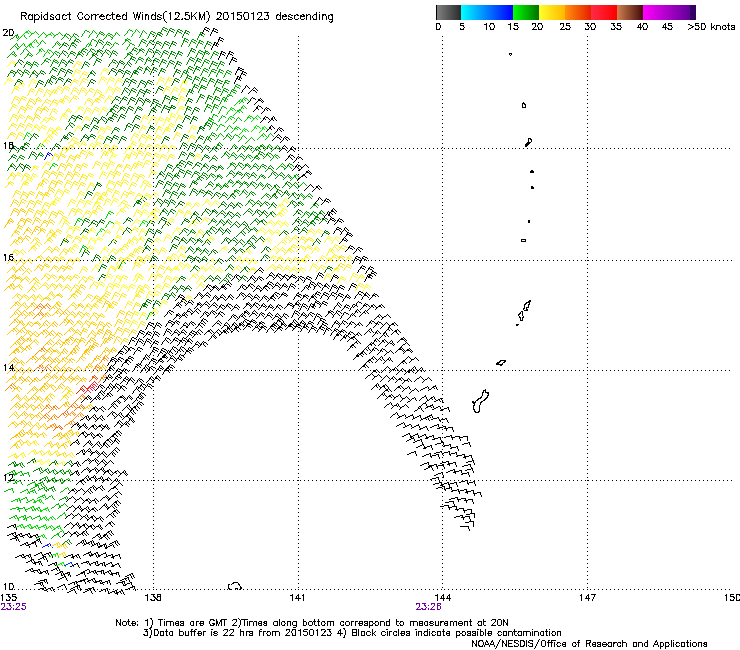The width and height of the screenshot is (740, 650).
Task: Click the latitude label '12'
Action: coord(8,477)
